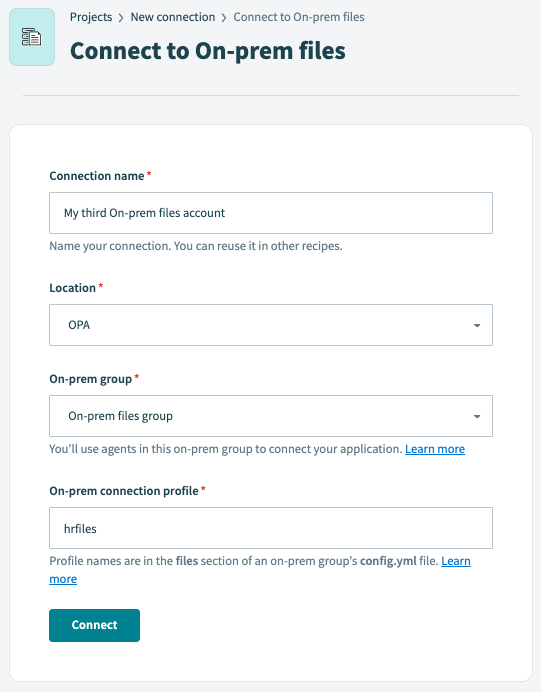Image resolution: width=541 pixels, height=692 pixels.
Task: Navigate to New connection breadcrumb
Action: coord(173,17)
